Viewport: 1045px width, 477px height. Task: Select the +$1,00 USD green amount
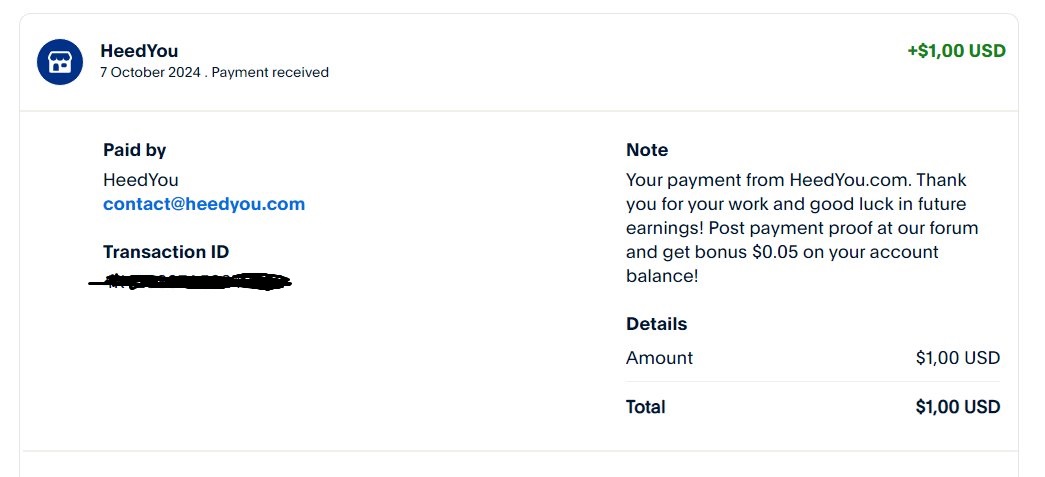956,51
